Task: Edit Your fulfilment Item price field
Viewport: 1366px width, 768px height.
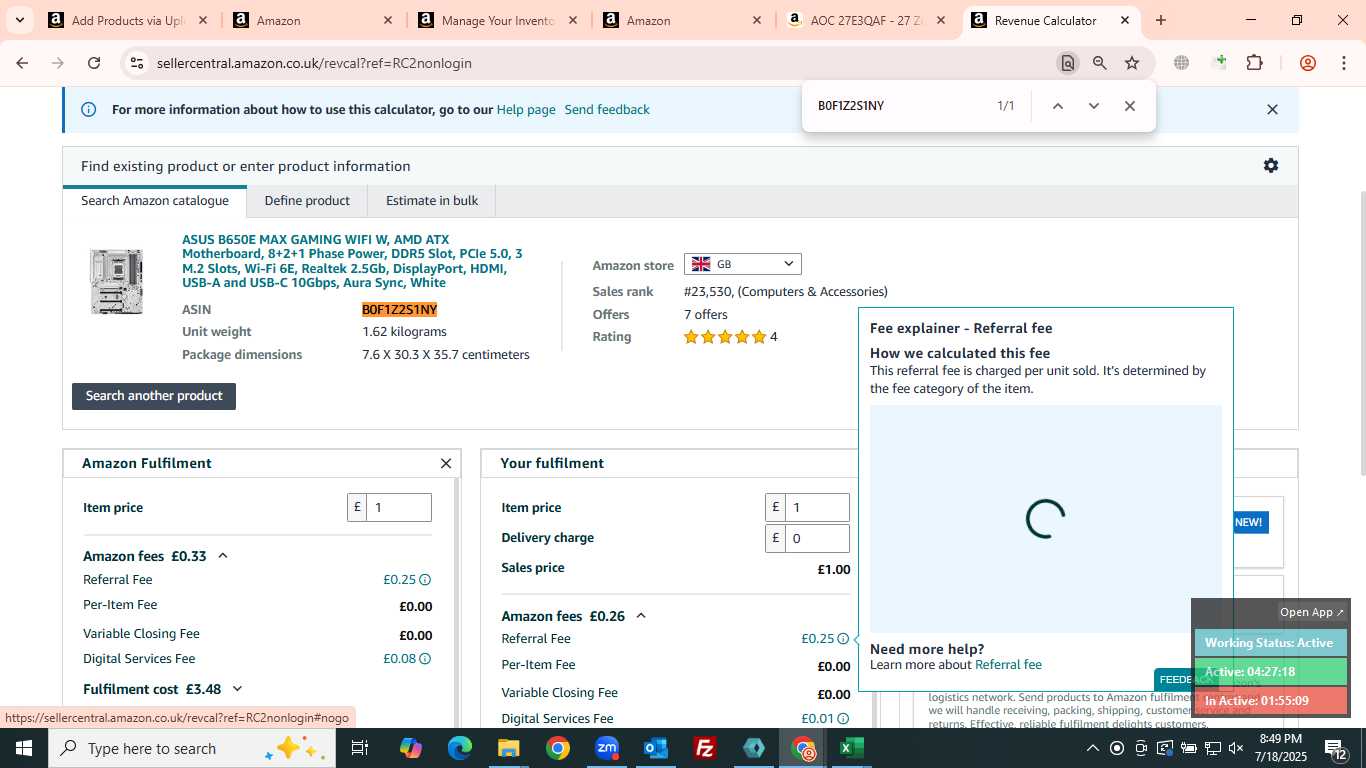Action: [817, 507]
